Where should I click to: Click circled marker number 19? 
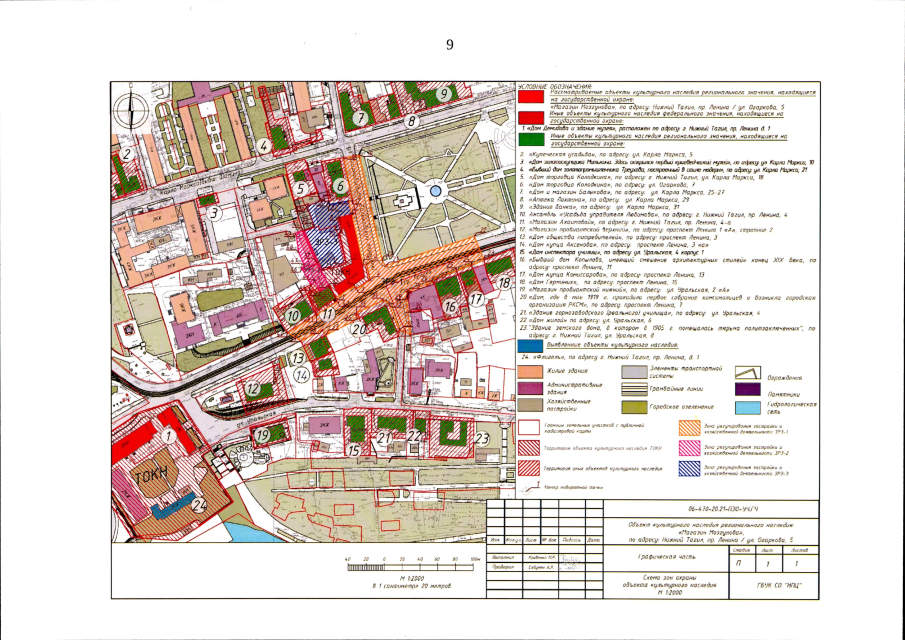tap(263, 435)
